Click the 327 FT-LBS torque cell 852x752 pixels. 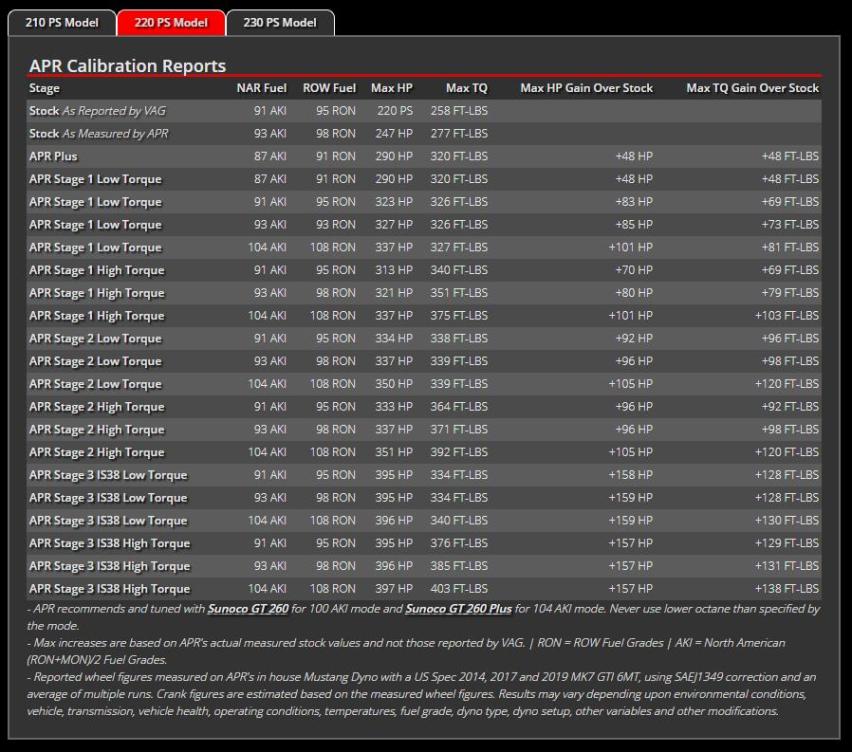[x=459, y=248]
